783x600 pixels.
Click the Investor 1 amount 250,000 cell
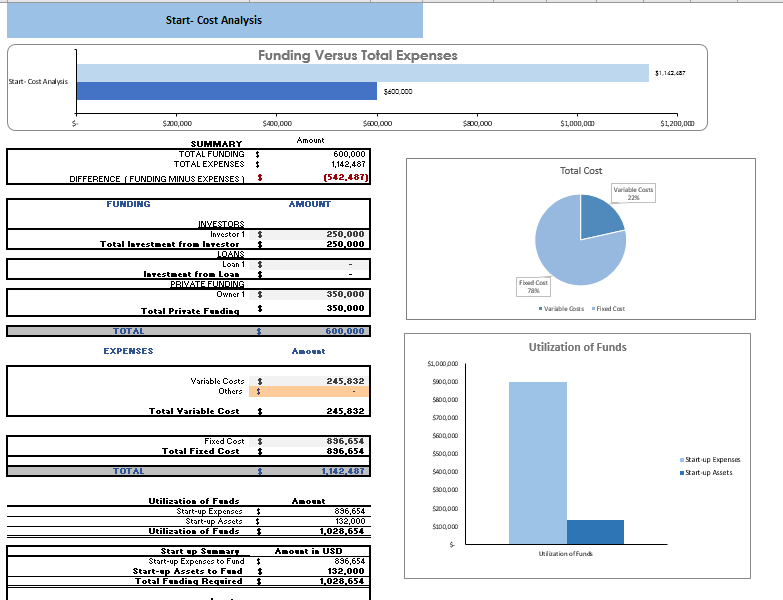click(310, 234)
